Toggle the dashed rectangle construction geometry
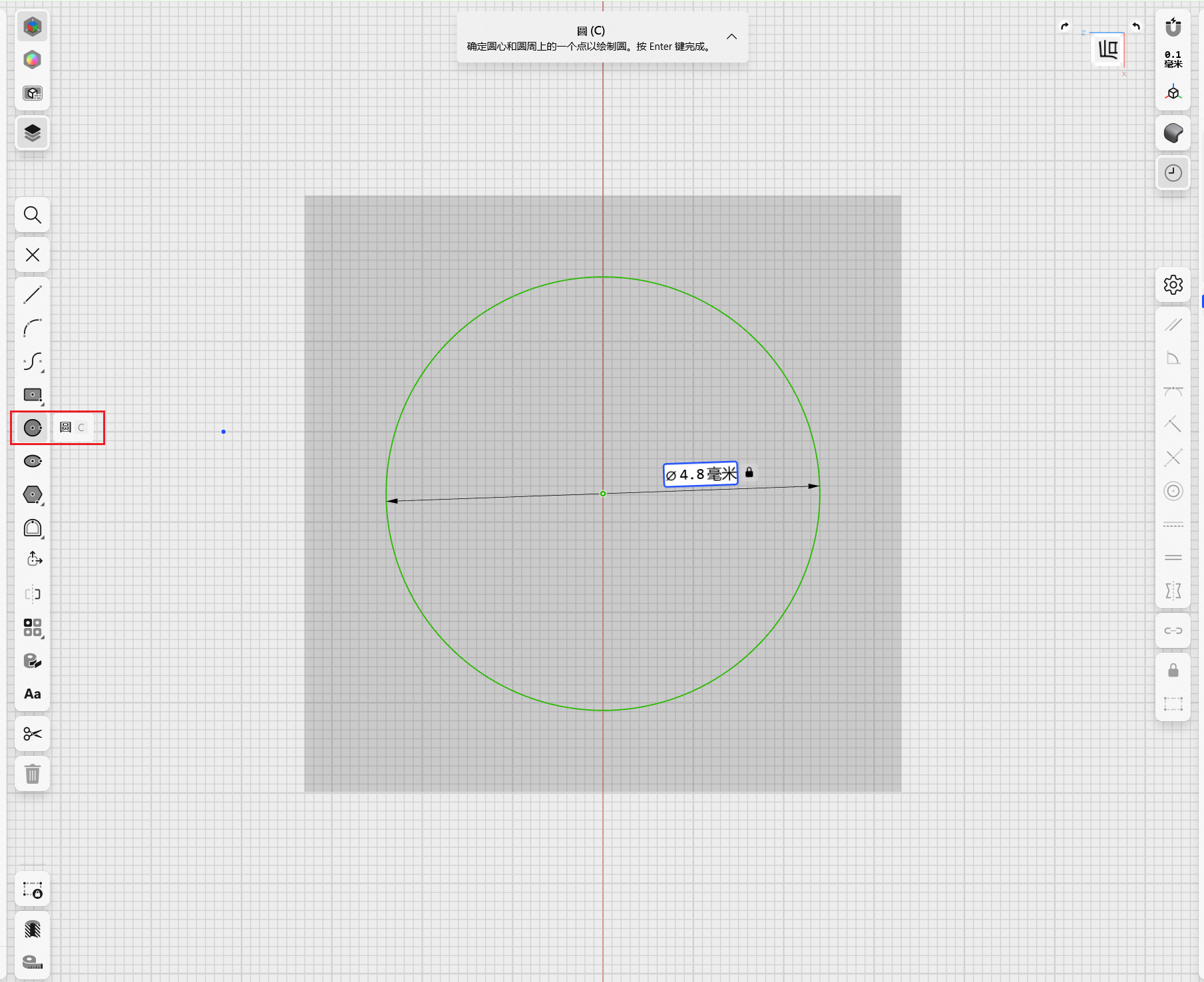The image size is (1204, 982). (1173, 704)
